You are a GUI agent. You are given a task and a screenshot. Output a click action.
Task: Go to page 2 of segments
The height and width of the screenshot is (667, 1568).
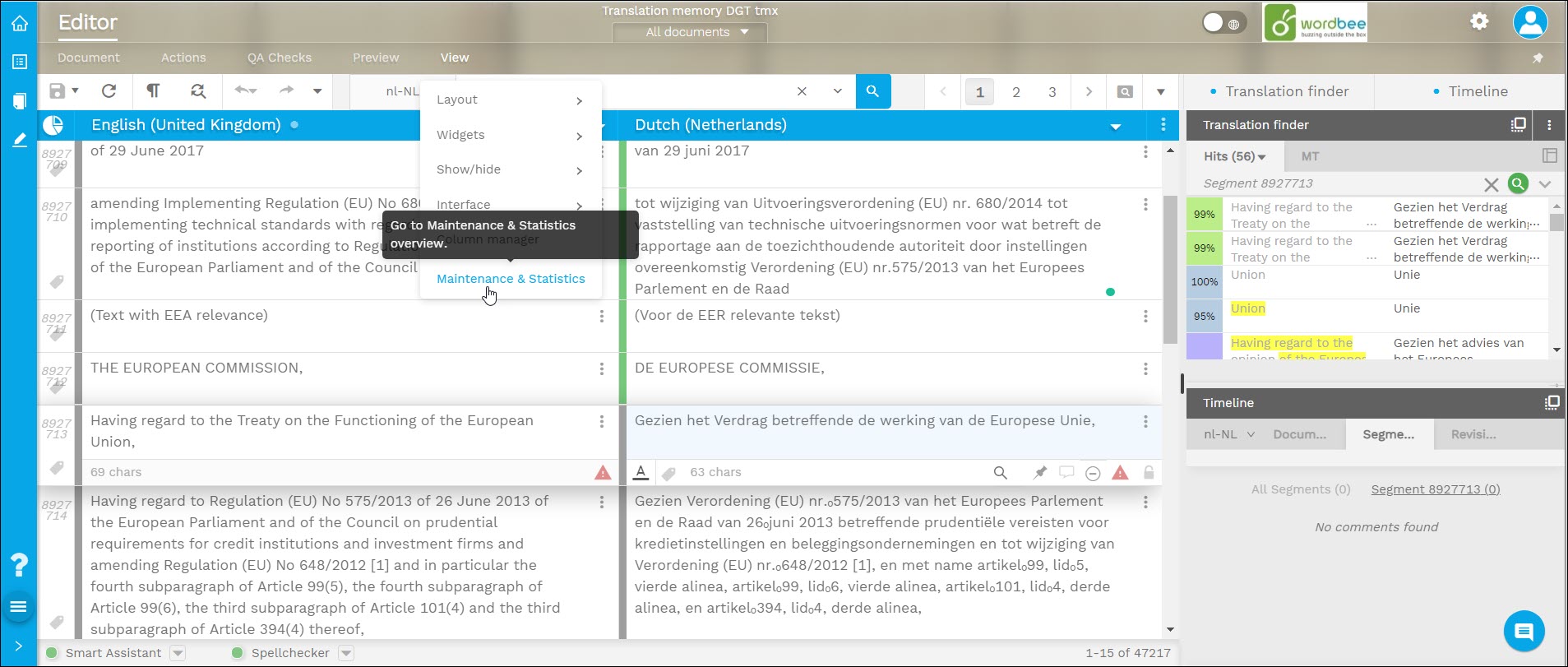(1015, 92)
